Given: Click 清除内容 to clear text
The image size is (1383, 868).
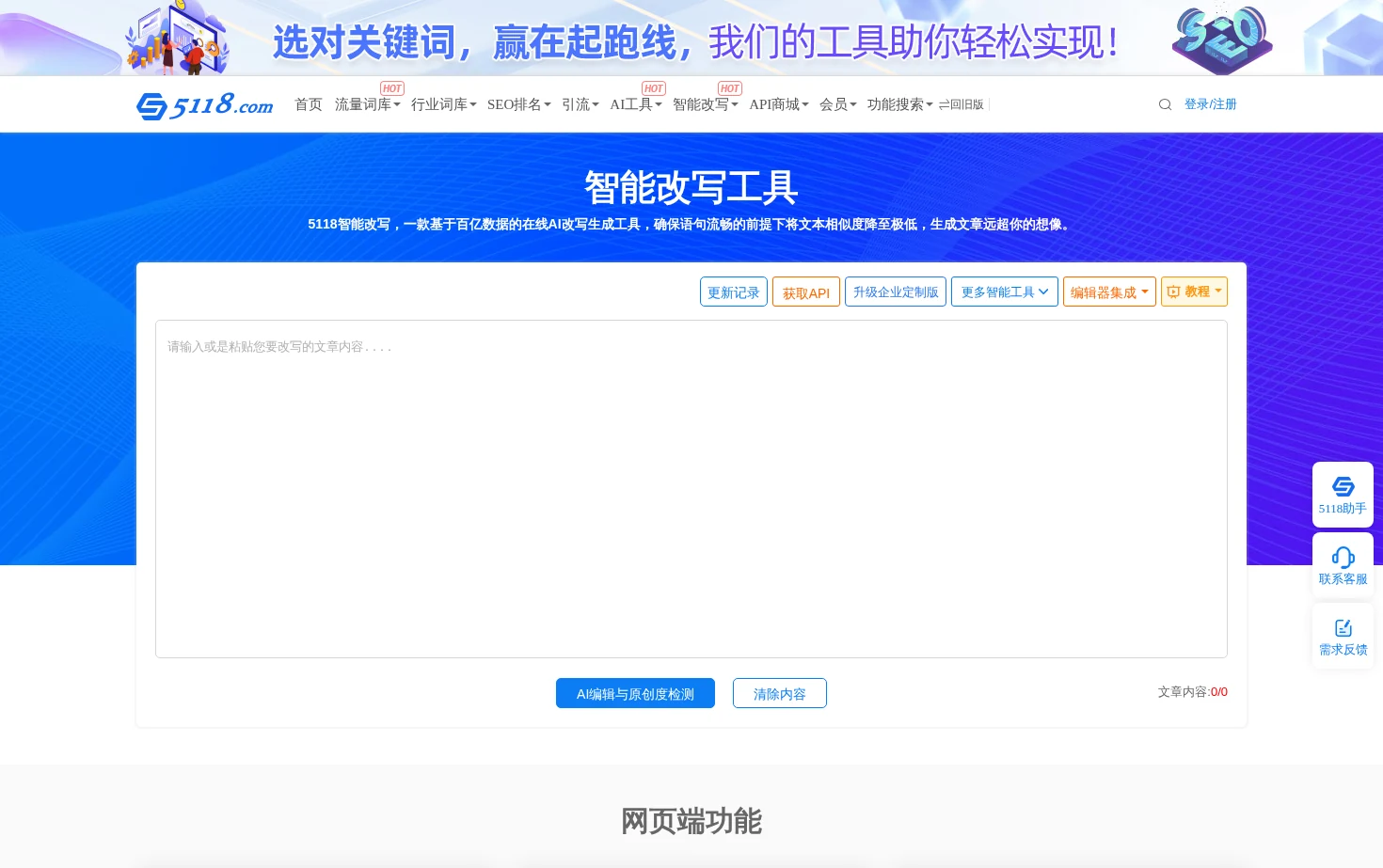Looking at the screenshot, I should pyautogui.click(x=780, y=693).
